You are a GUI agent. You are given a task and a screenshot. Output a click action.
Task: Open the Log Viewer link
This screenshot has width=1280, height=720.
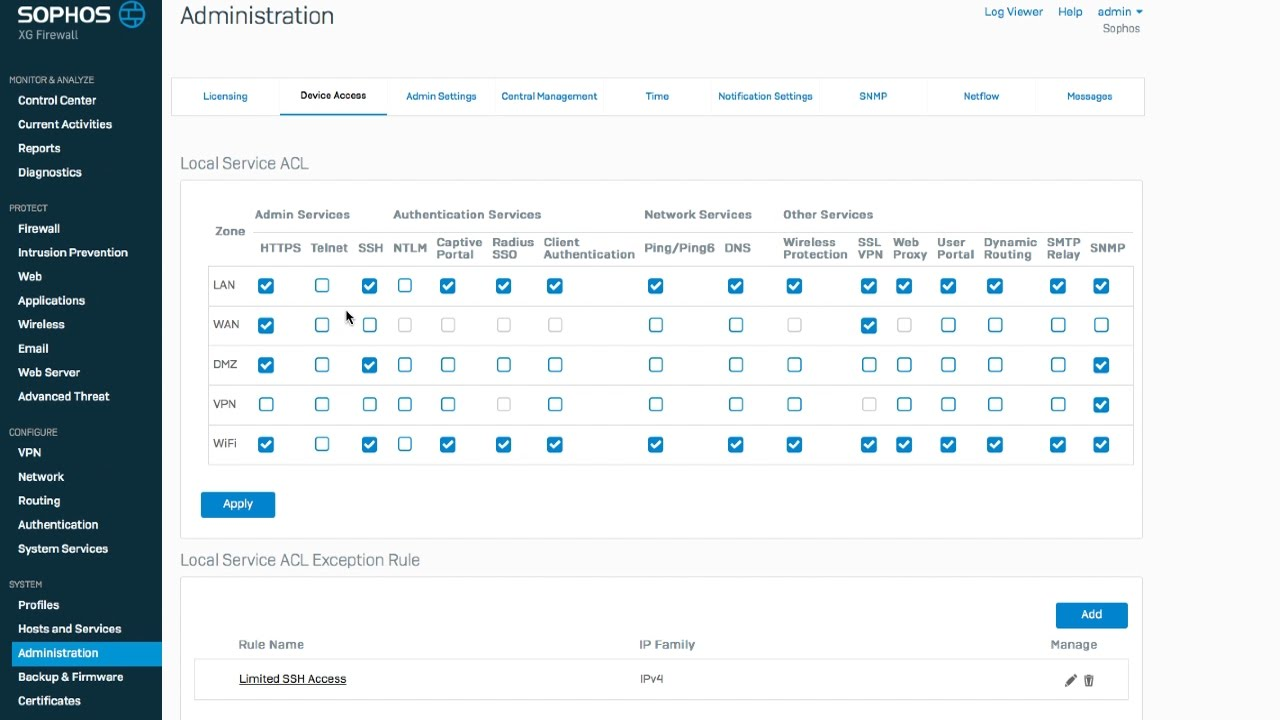pos(1013,12)
